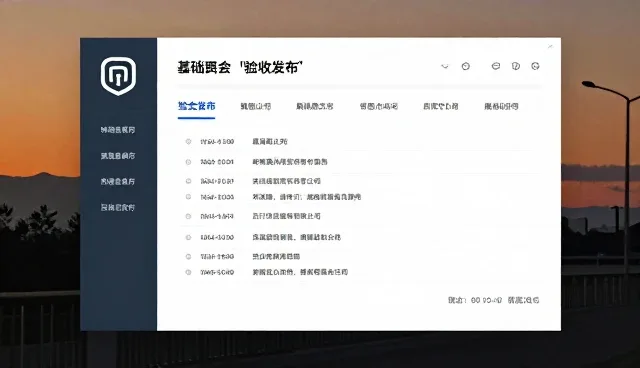Click the help question-mark icon in header

(x=516, y=66)
